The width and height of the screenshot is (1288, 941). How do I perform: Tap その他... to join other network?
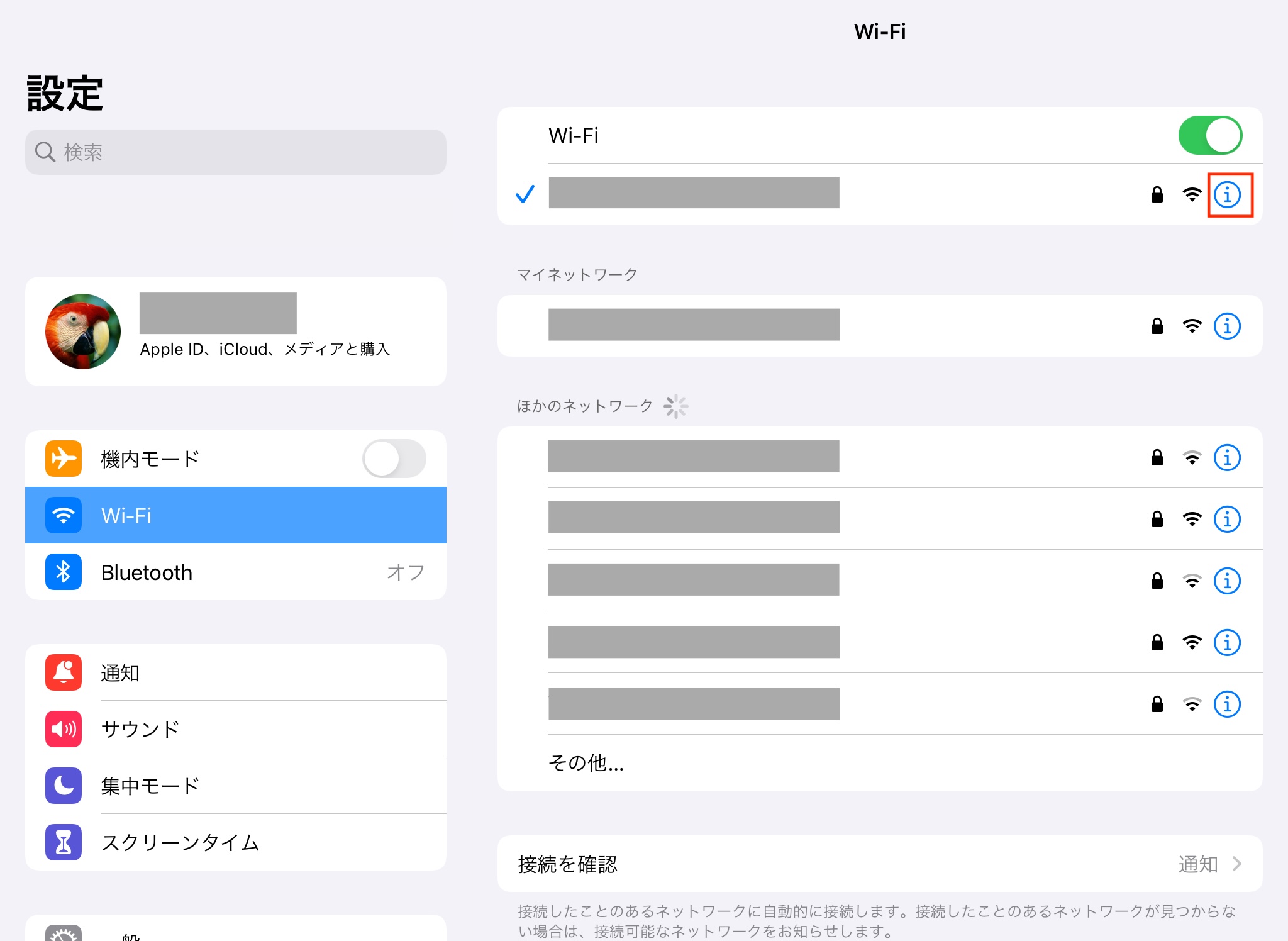(586, 763)
